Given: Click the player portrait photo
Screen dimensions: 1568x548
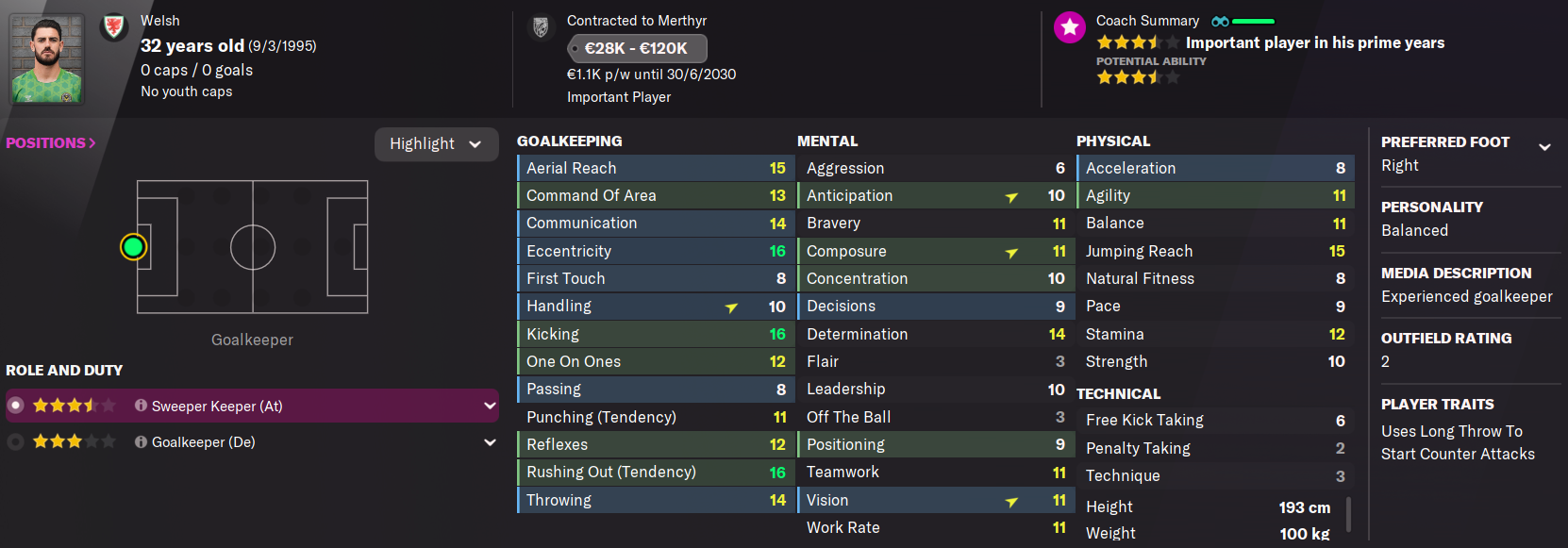Looking at the screenshot, I should pyautogui.click(x=46, y=58).
